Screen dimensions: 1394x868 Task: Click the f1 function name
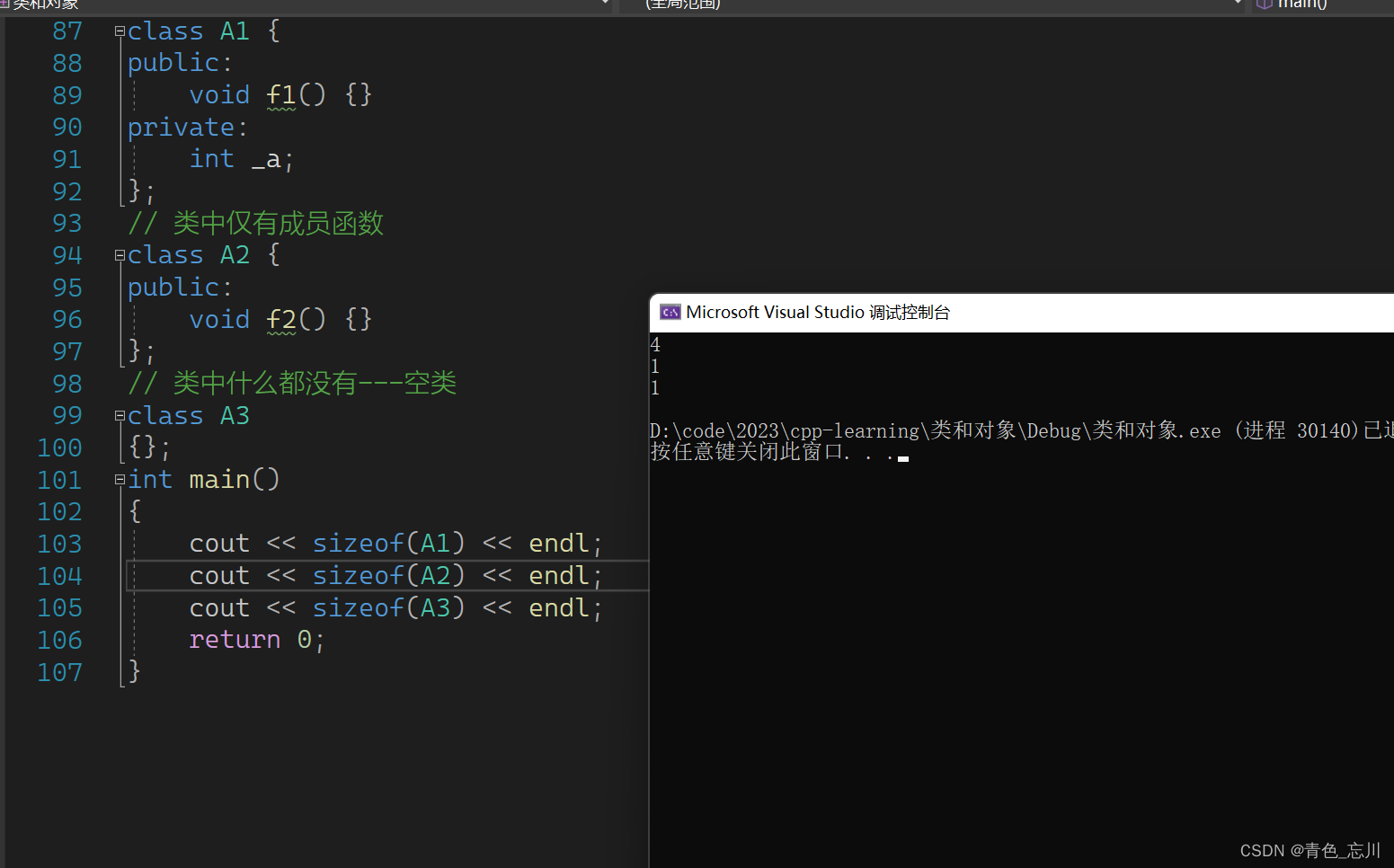click(281, 95)
